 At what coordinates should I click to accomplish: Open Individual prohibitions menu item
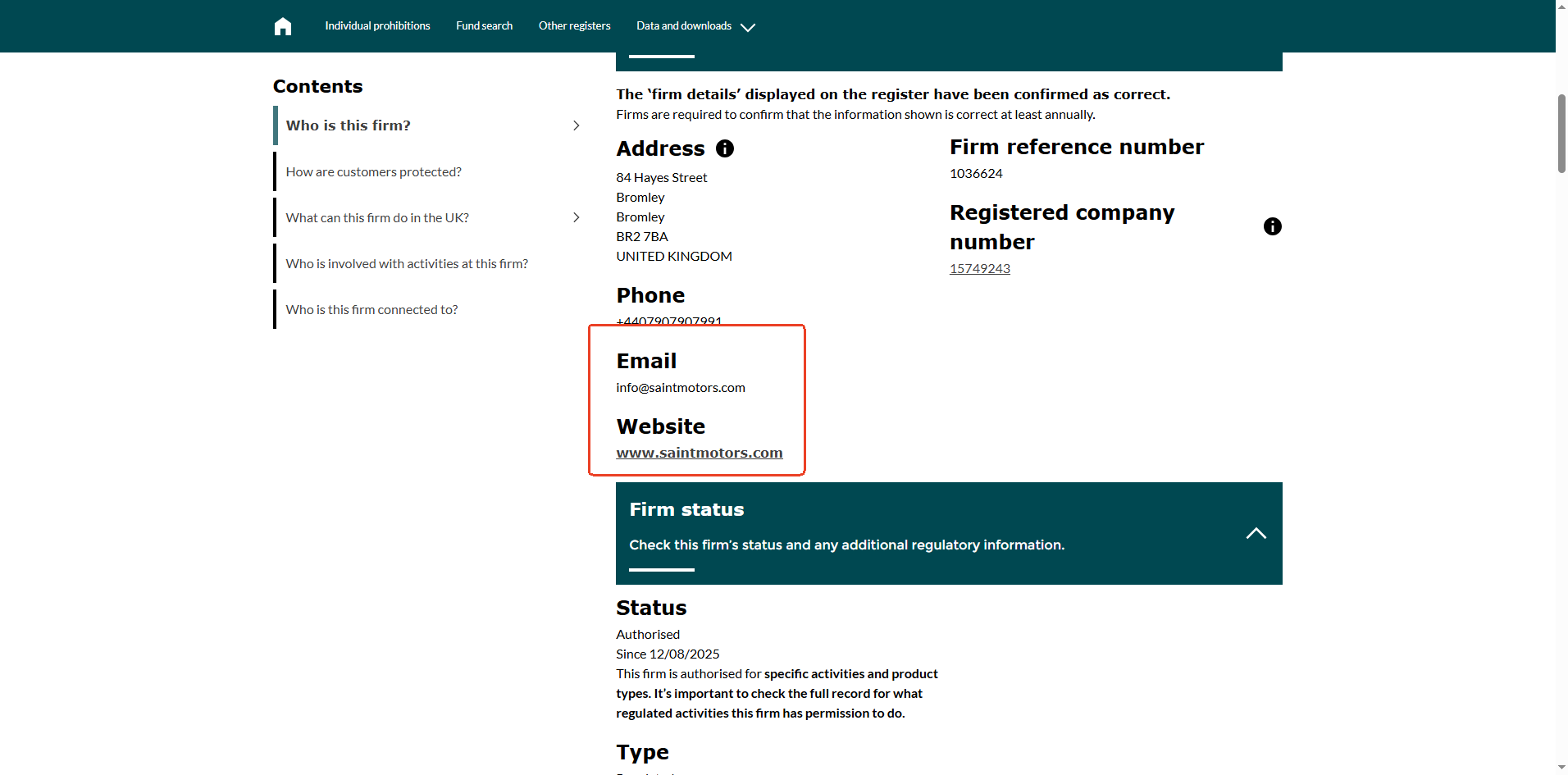point(377,26)
